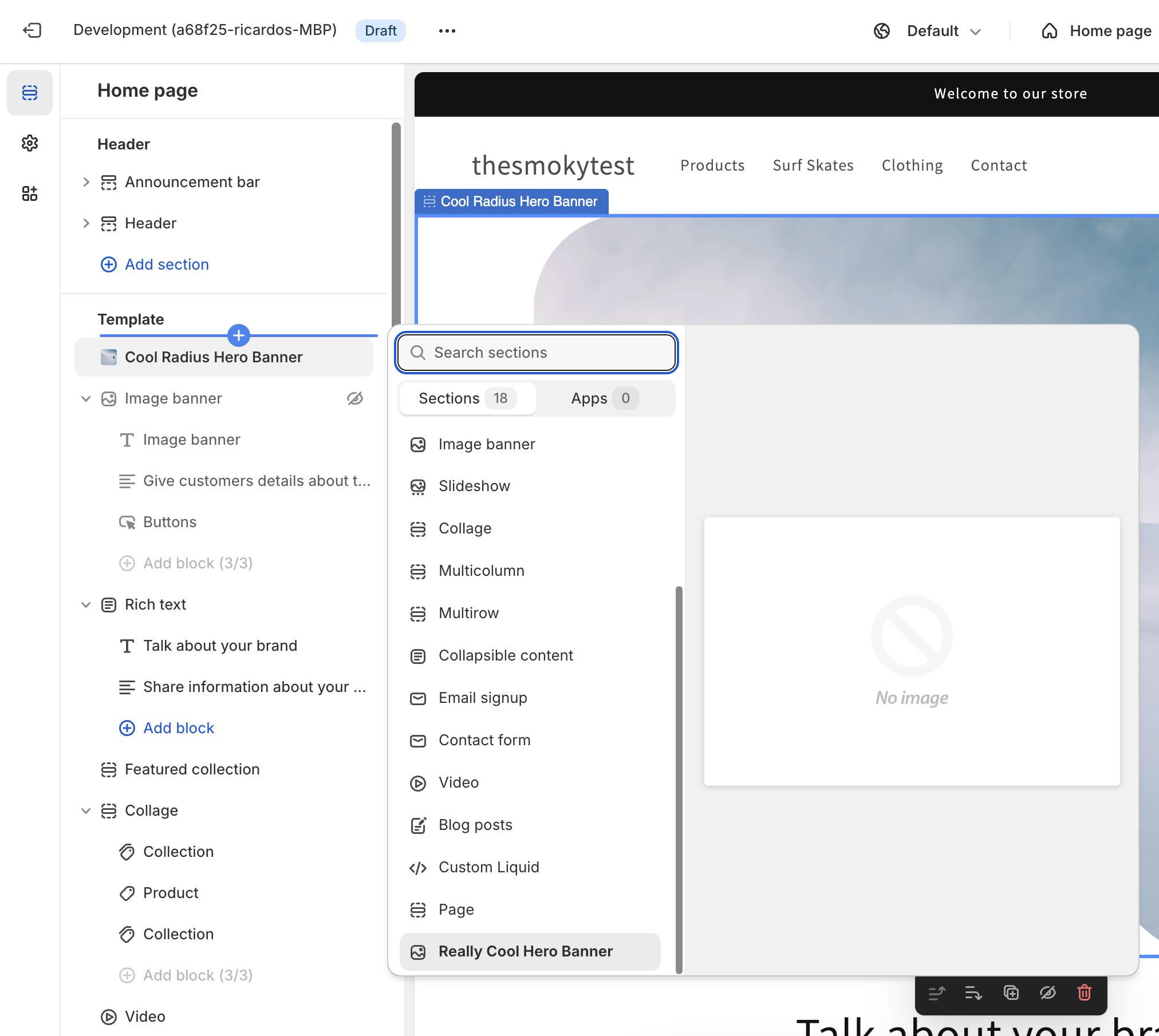1159x1036 pixels.
Task: Hide the Image banner section with its eye icon
Action: [x=356, y=398]
